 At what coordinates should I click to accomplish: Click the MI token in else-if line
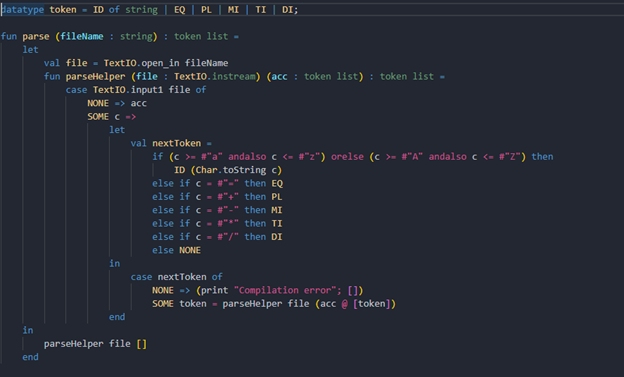tap(277, 210)
